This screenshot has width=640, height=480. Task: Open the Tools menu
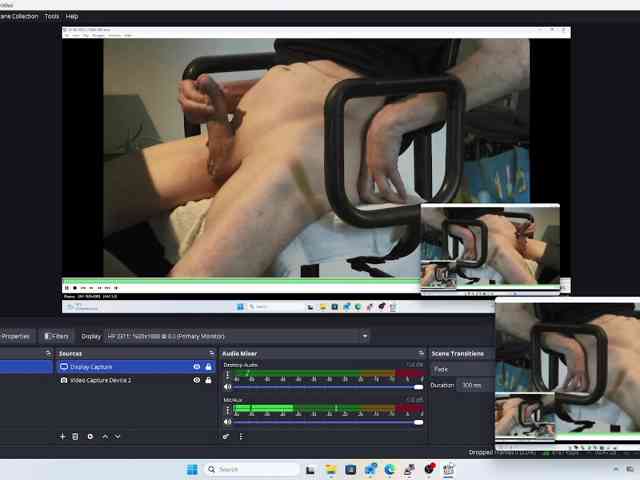(51, 16)
